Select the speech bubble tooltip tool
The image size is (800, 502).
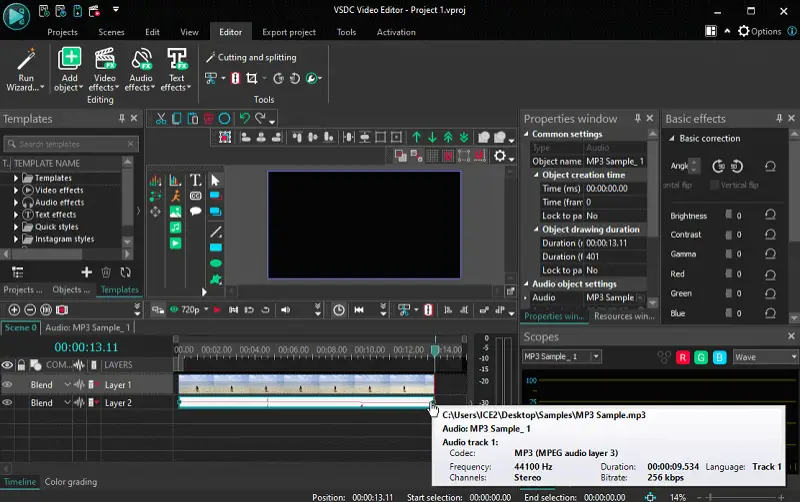195,212
